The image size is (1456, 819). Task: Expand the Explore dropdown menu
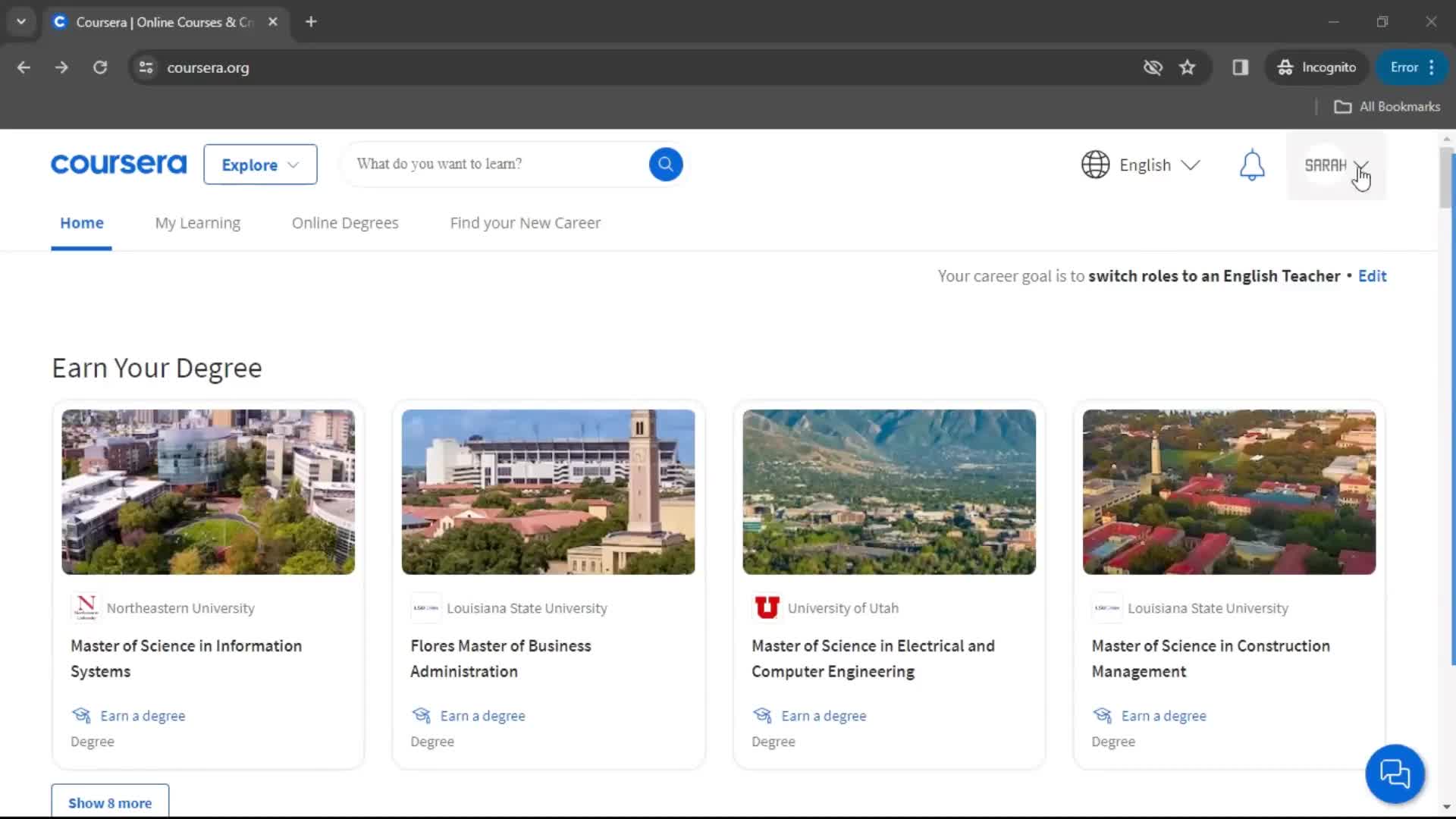click(x=260, y=164)
